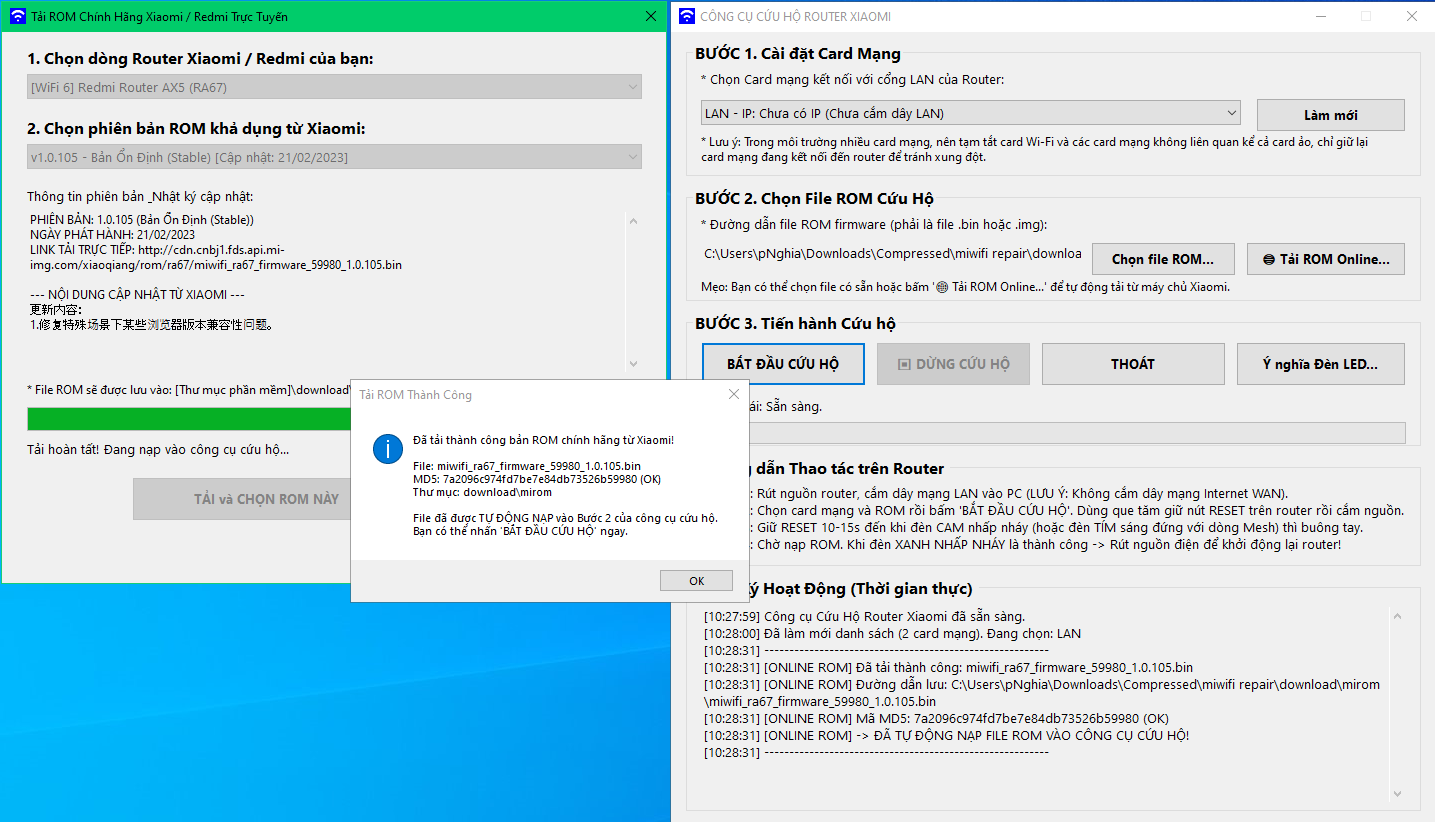The height and width of the screenshot is (822, 1435).
Task: Start rescue with BẮT ĐẦU CỨU HỘ
Action: [783, 364]
